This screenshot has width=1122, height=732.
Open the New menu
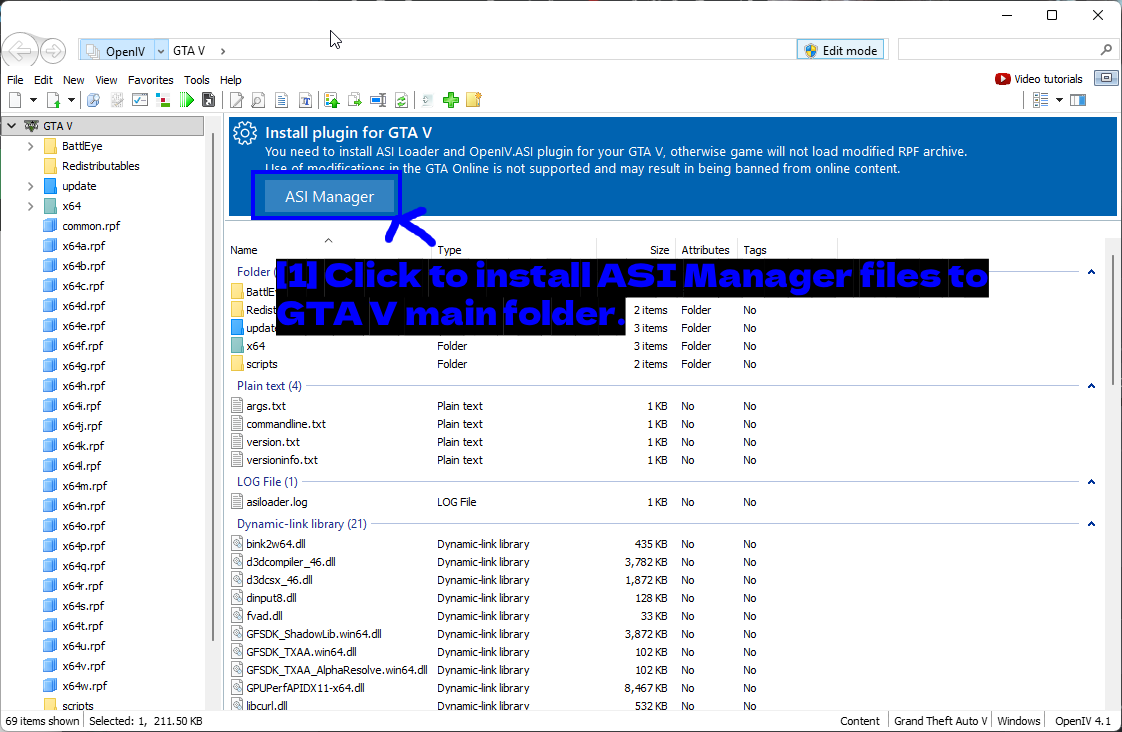(73, 80)
